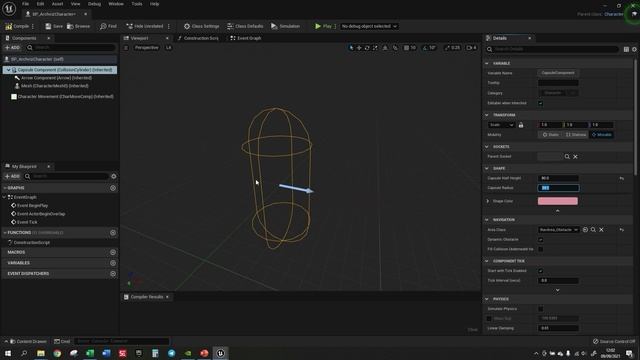This screenshot has width=640, height=360.
Task: Use selected asset for Area Class
Action: 585,230
